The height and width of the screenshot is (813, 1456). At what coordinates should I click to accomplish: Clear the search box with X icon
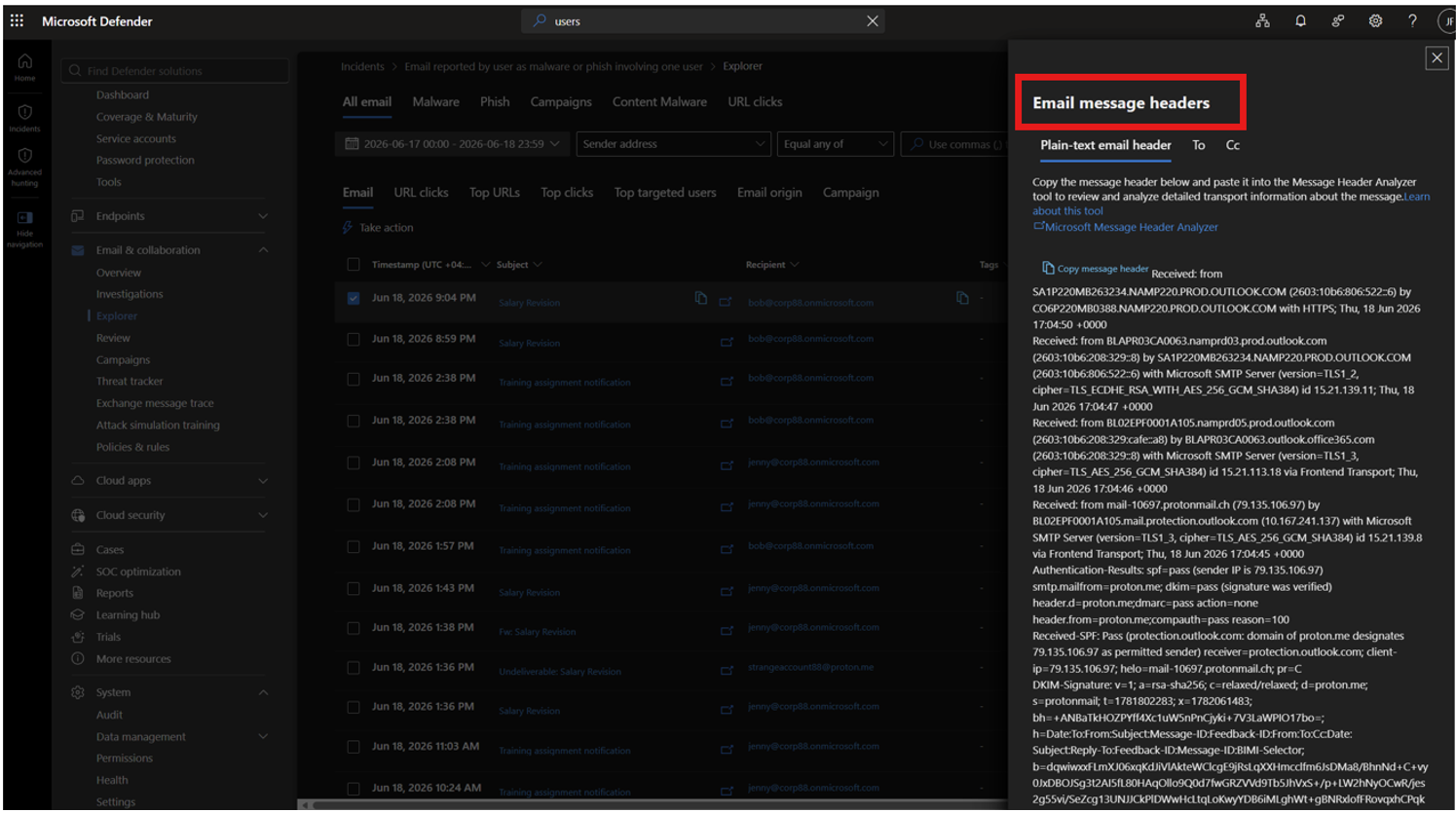(x=873, y=20)
